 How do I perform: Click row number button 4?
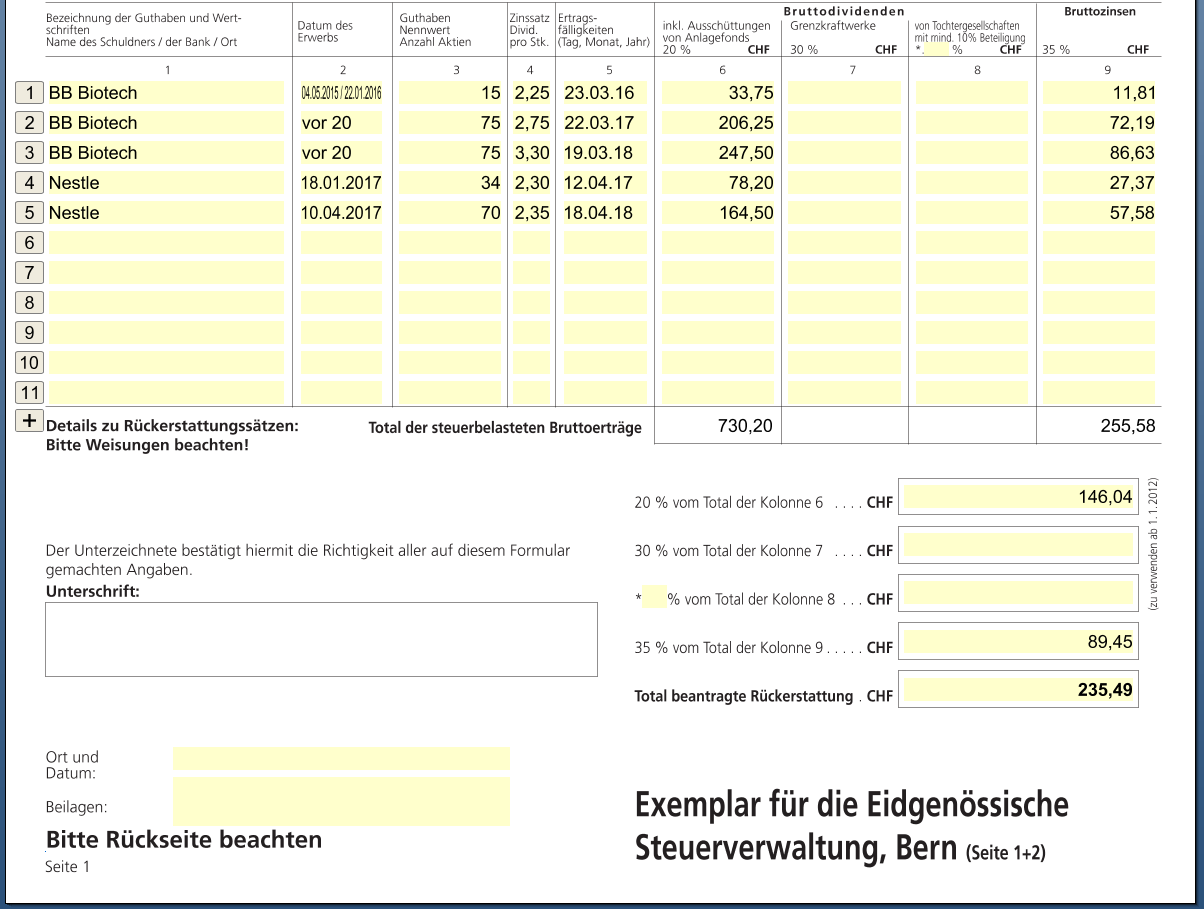pos(30,183)
